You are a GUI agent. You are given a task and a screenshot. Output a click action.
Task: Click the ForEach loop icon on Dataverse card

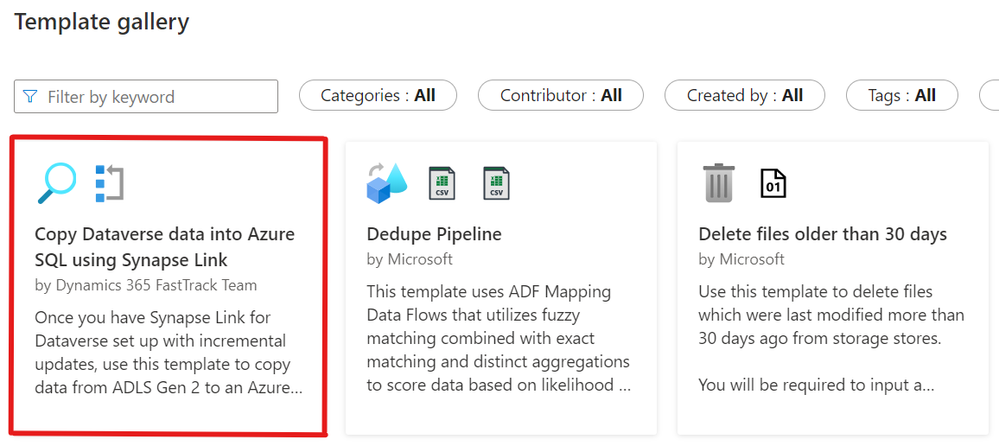(x=109, y=183)
